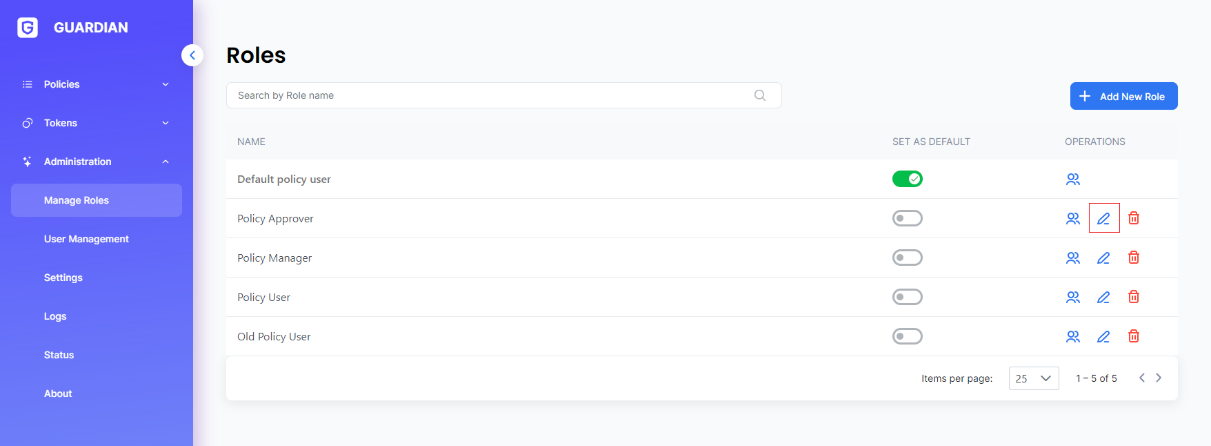Image resolution: width=1211 pixels, height=446 pixels.
Task: Disable default toggle for Default policy user
Action: 907,179
